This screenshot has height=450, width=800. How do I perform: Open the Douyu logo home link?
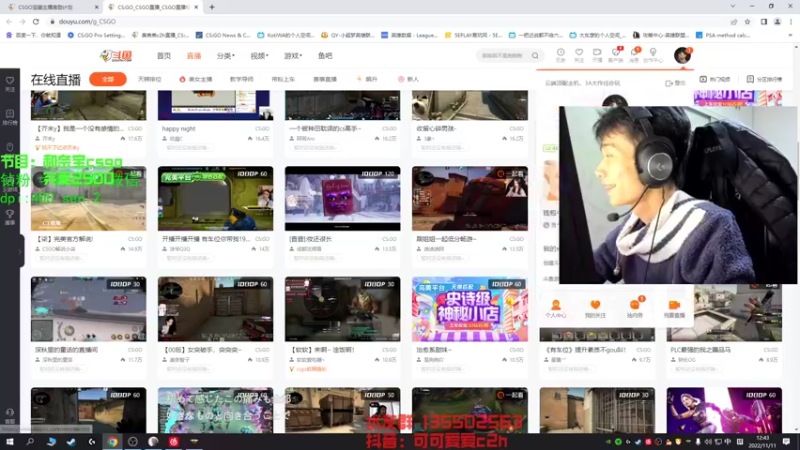[x=116, y=56]
